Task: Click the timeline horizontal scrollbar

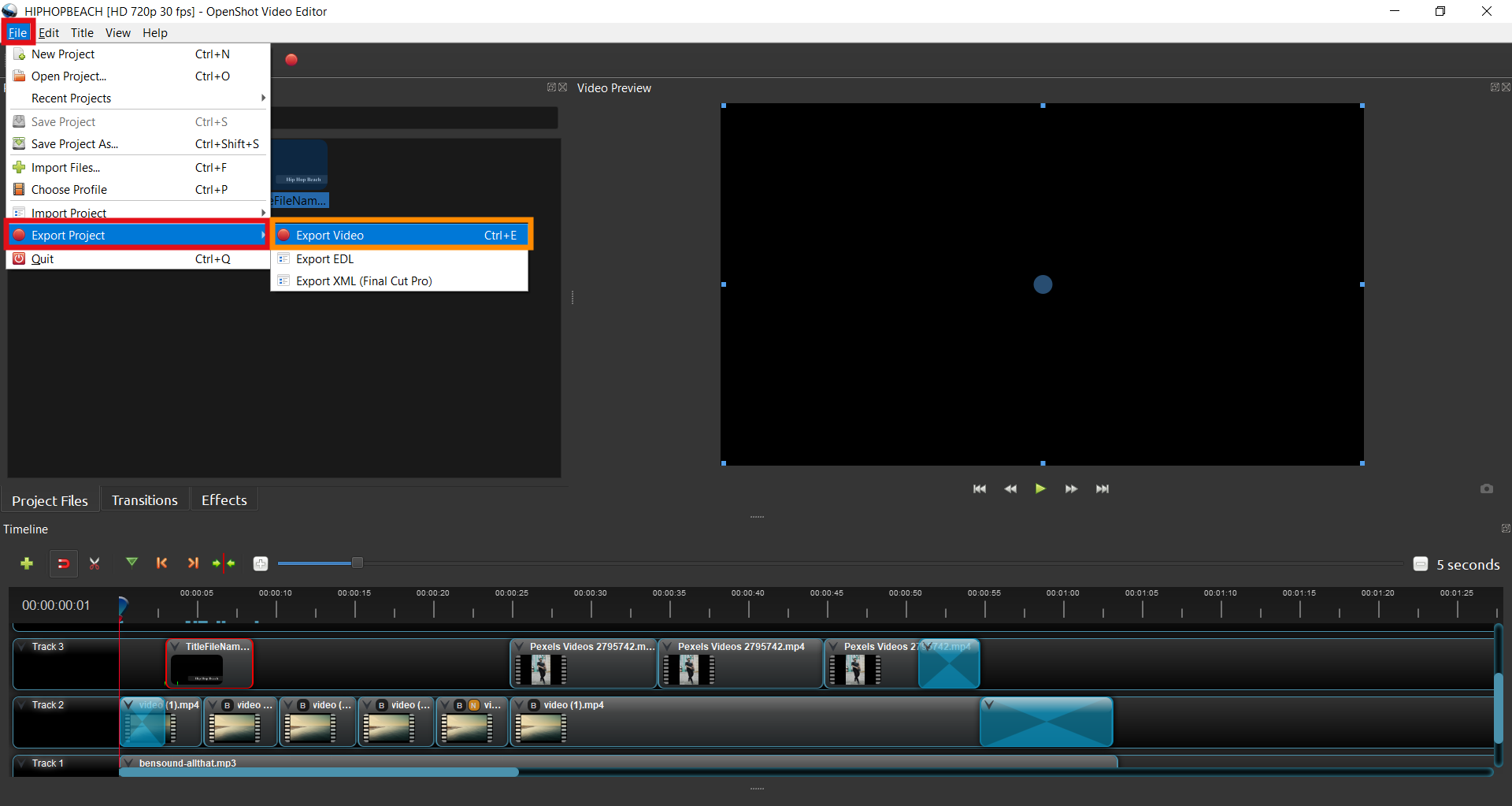Action: [319, 772]
